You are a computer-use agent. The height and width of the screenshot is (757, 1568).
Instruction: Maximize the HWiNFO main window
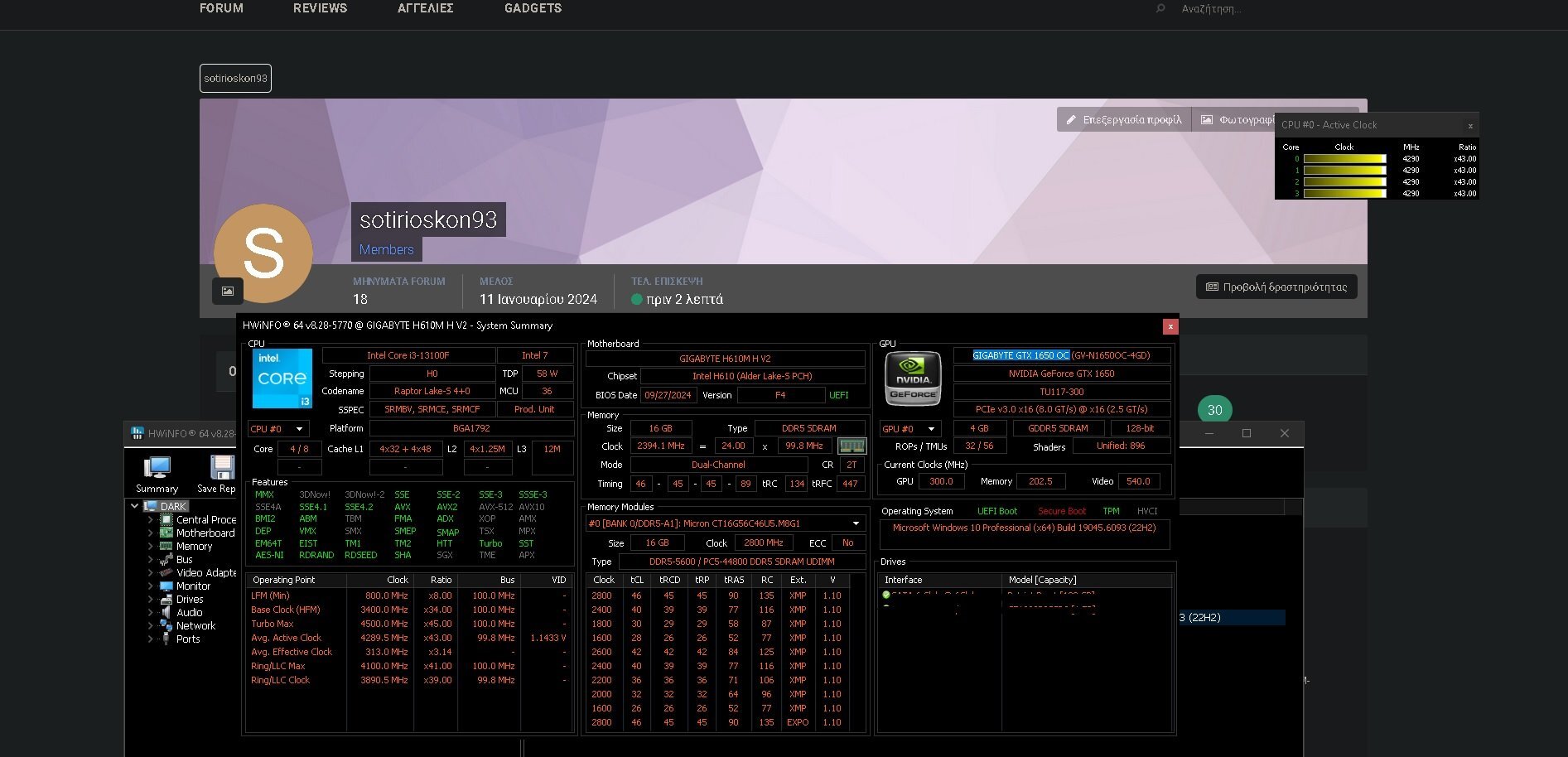1247,433
